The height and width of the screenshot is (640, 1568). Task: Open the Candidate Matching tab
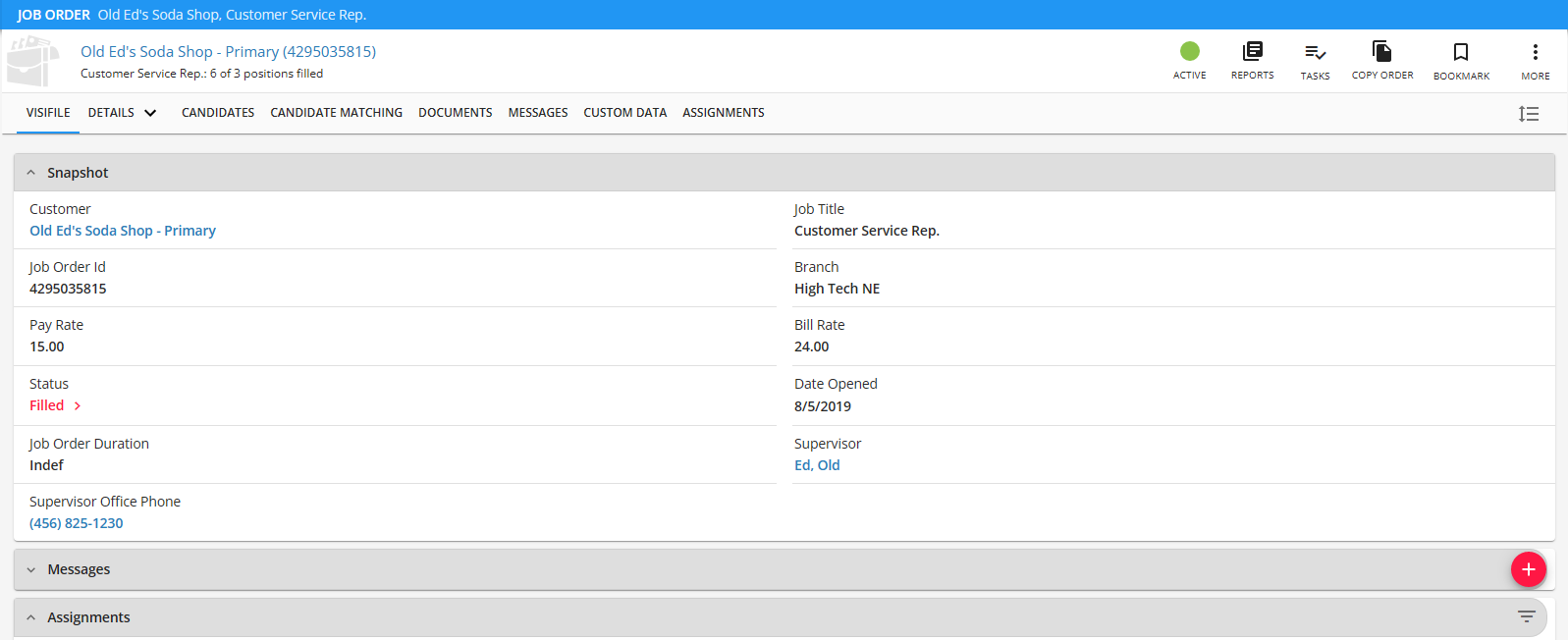coord(336,113)
